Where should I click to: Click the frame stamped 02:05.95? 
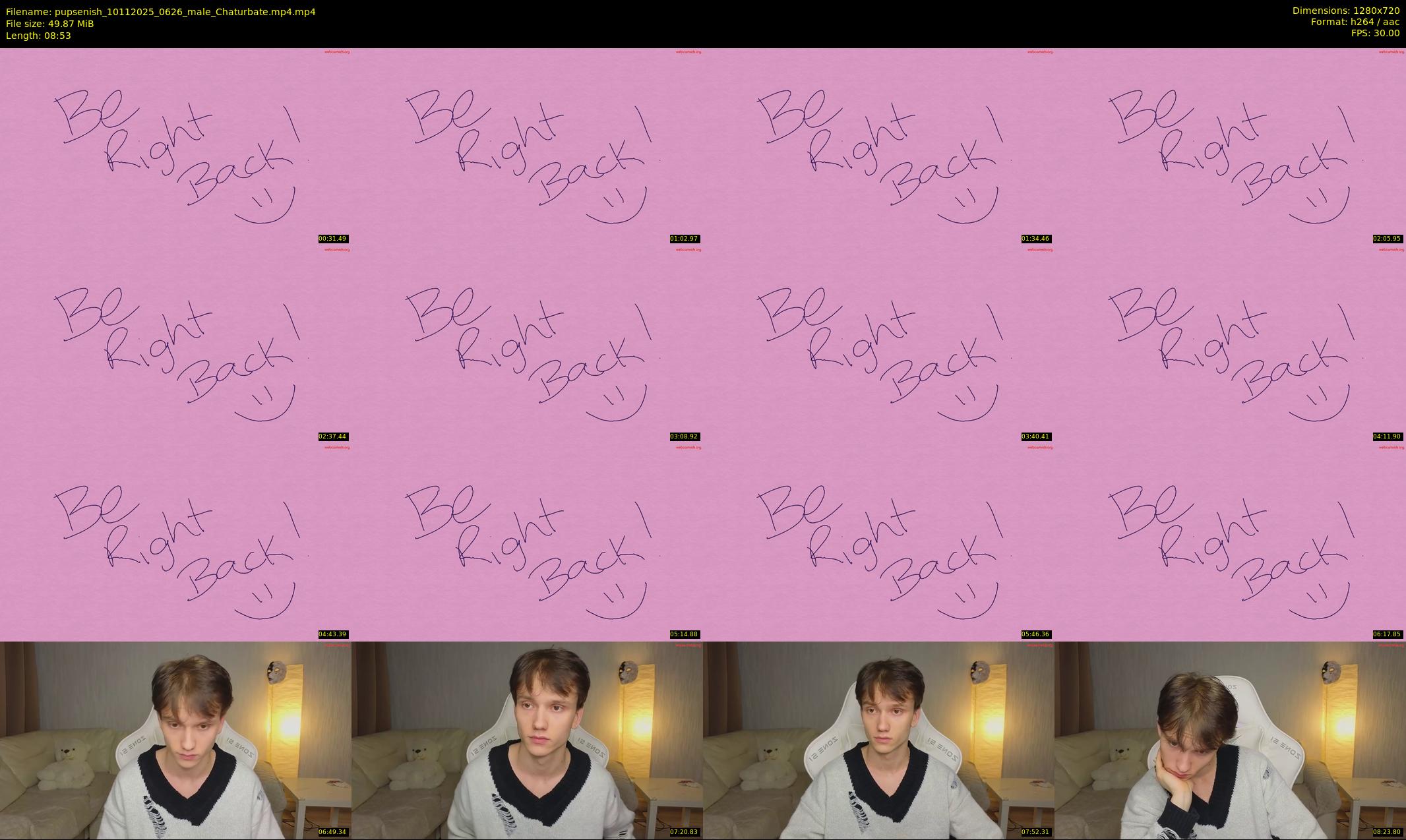[x=1230, y=146]
